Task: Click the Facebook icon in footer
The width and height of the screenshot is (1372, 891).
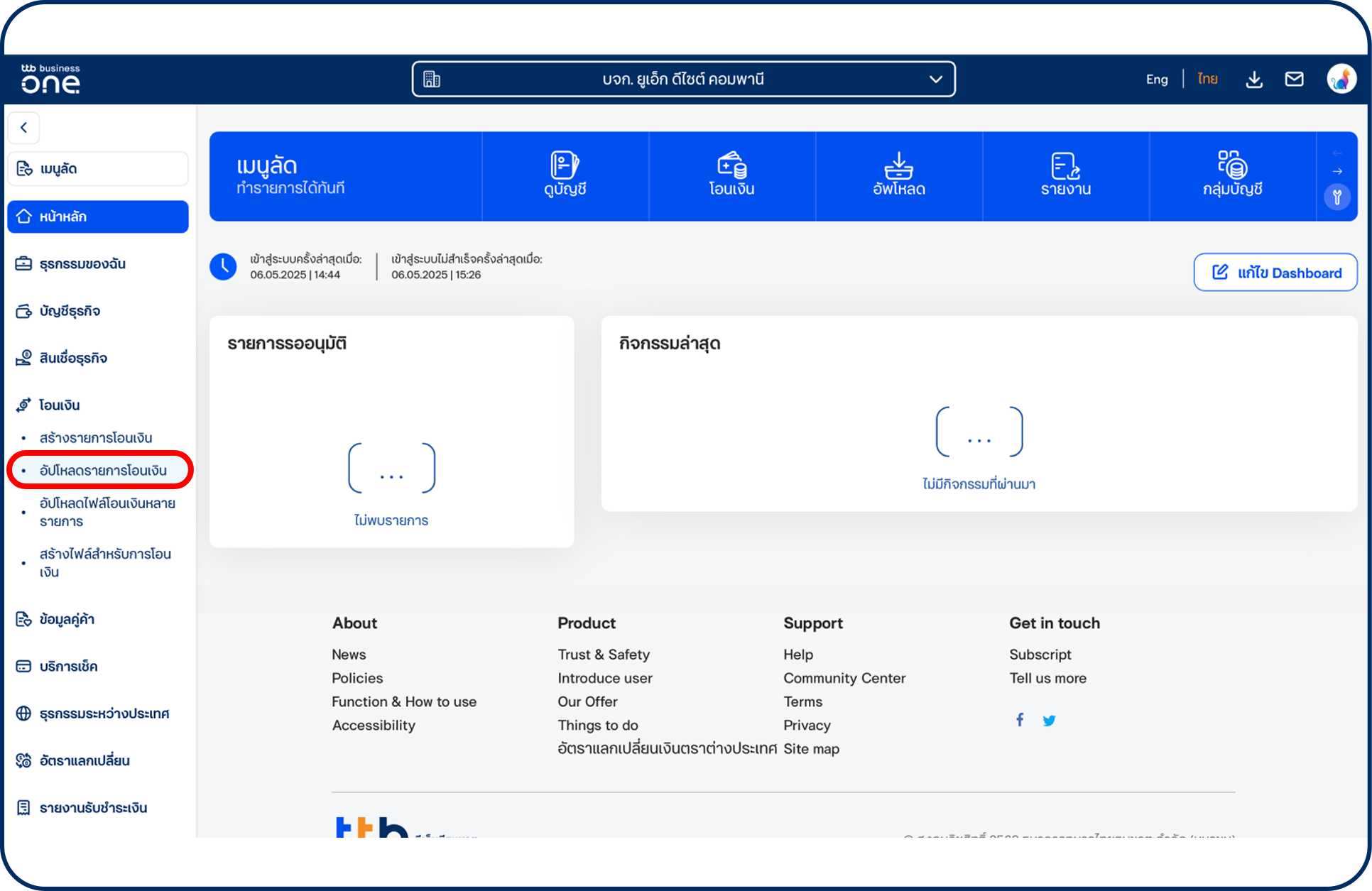Action: [1020, 720]
